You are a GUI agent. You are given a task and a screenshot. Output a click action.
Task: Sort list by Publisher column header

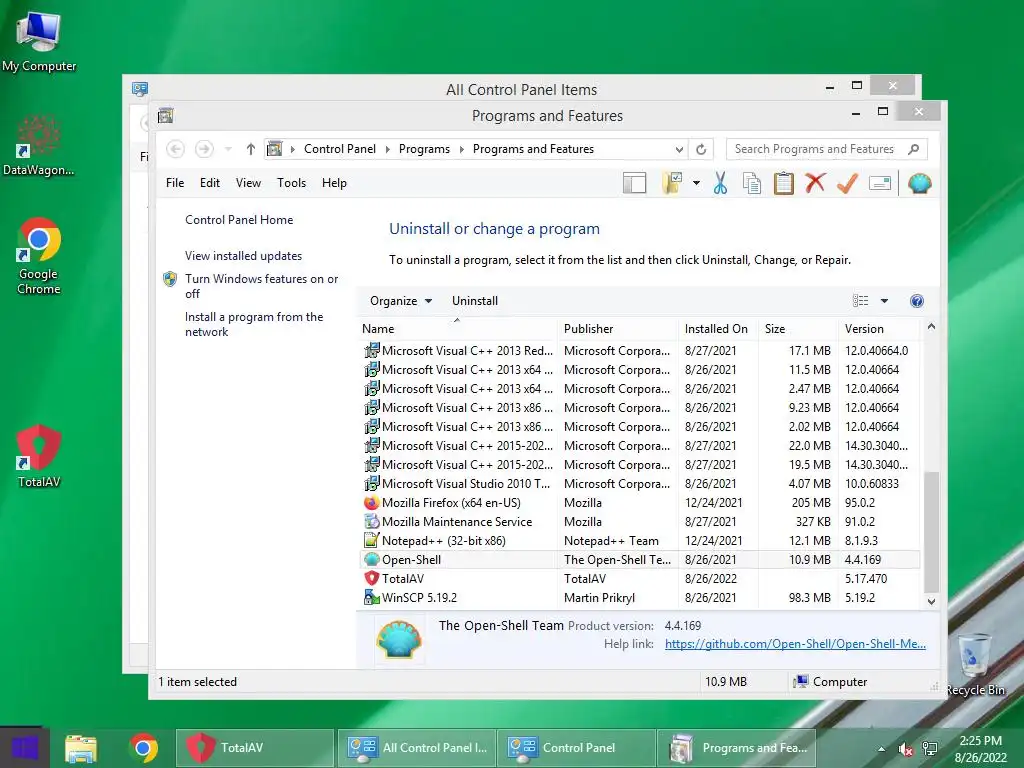pos(618,329)
